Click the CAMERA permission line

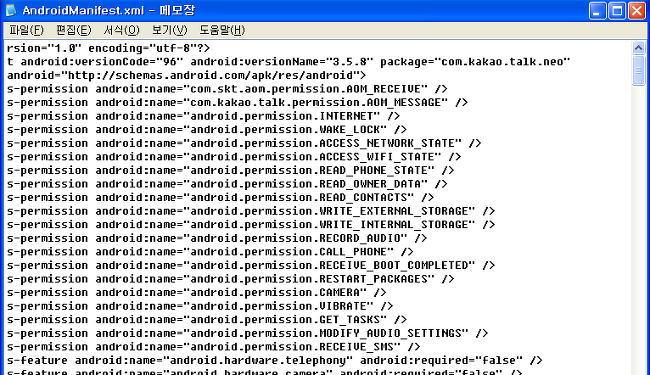tap(197, 293)
